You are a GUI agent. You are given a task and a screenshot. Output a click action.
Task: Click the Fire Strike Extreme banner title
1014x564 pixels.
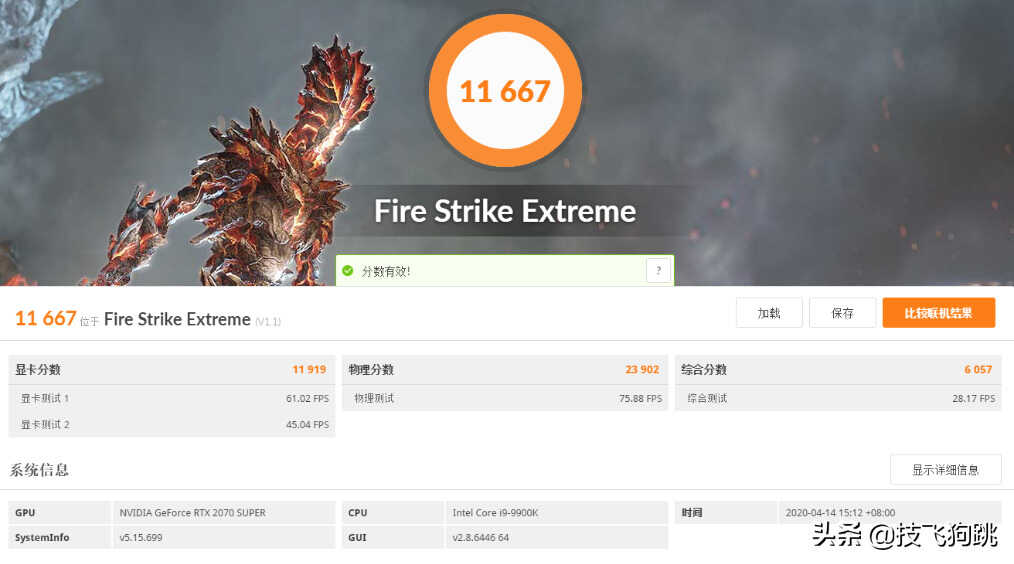(x=505, y=211)
